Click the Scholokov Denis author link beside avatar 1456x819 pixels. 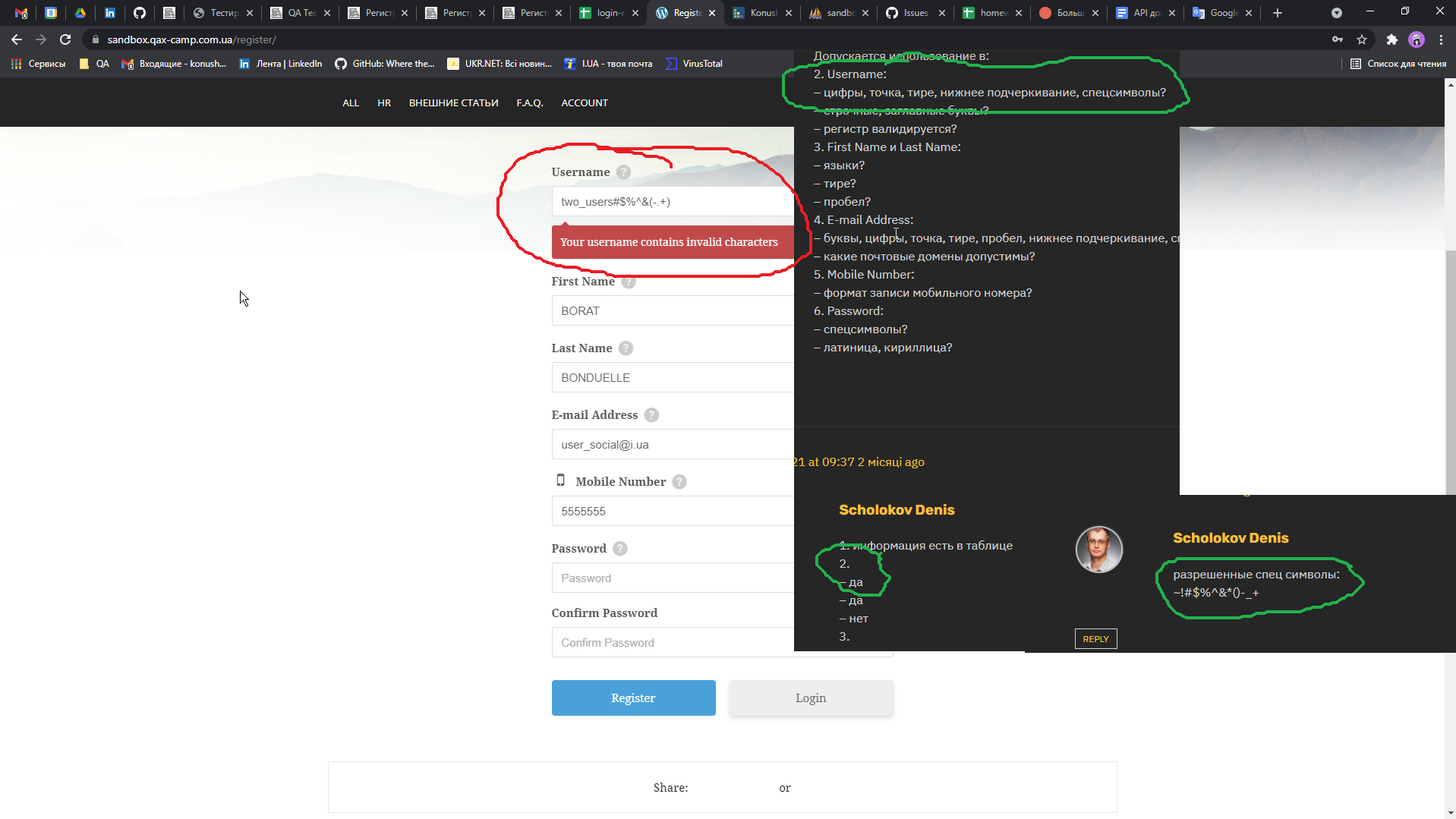[x=1231, y=538]
